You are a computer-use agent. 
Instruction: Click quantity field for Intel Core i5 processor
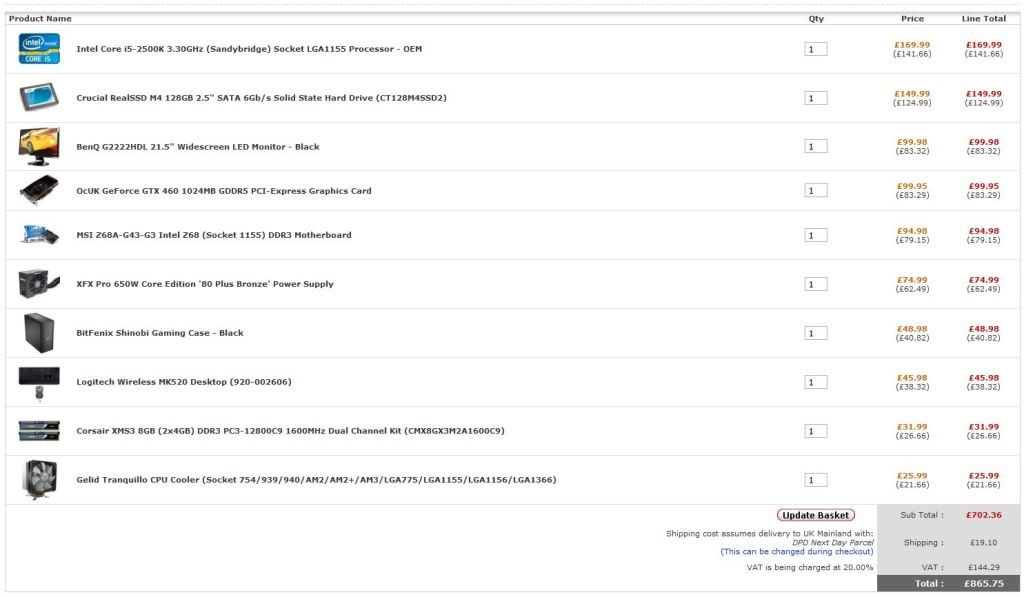pos(815,49)
